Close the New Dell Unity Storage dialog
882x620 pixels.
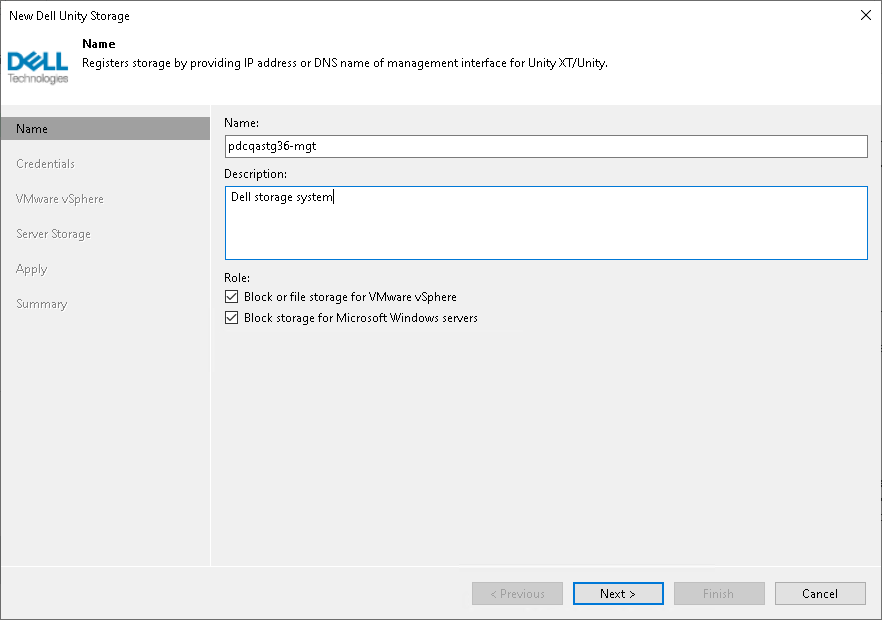(866, 15)
